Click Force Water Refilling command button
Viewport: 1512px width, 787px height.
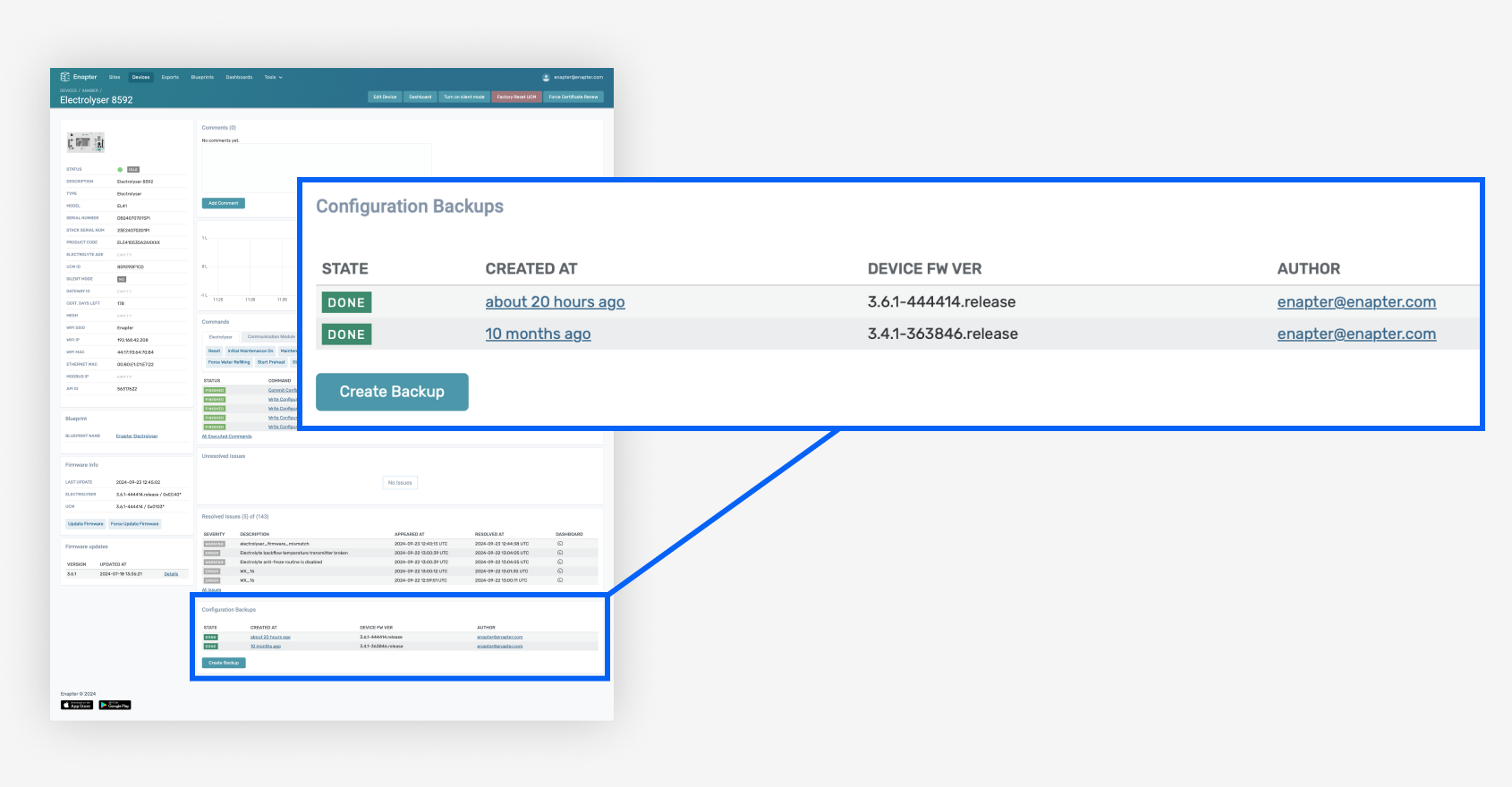[x=229, y=362]
